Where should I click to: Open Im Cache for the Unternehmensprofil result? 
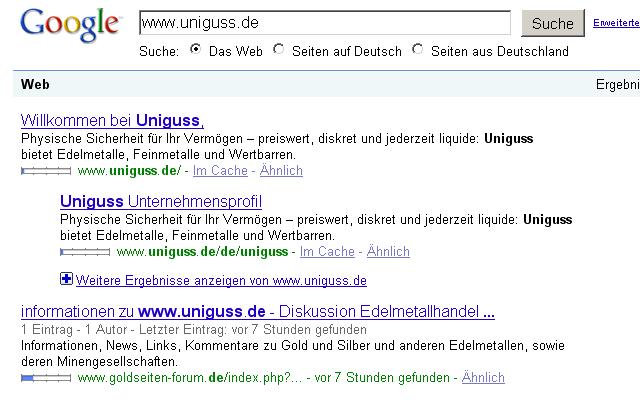(327, 251)
